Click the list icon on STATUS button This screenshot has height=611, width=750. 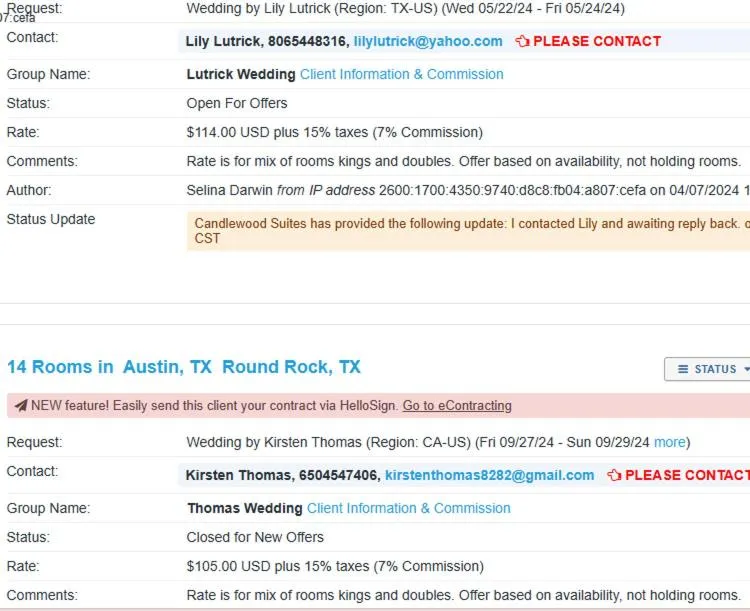pos(684,369)
